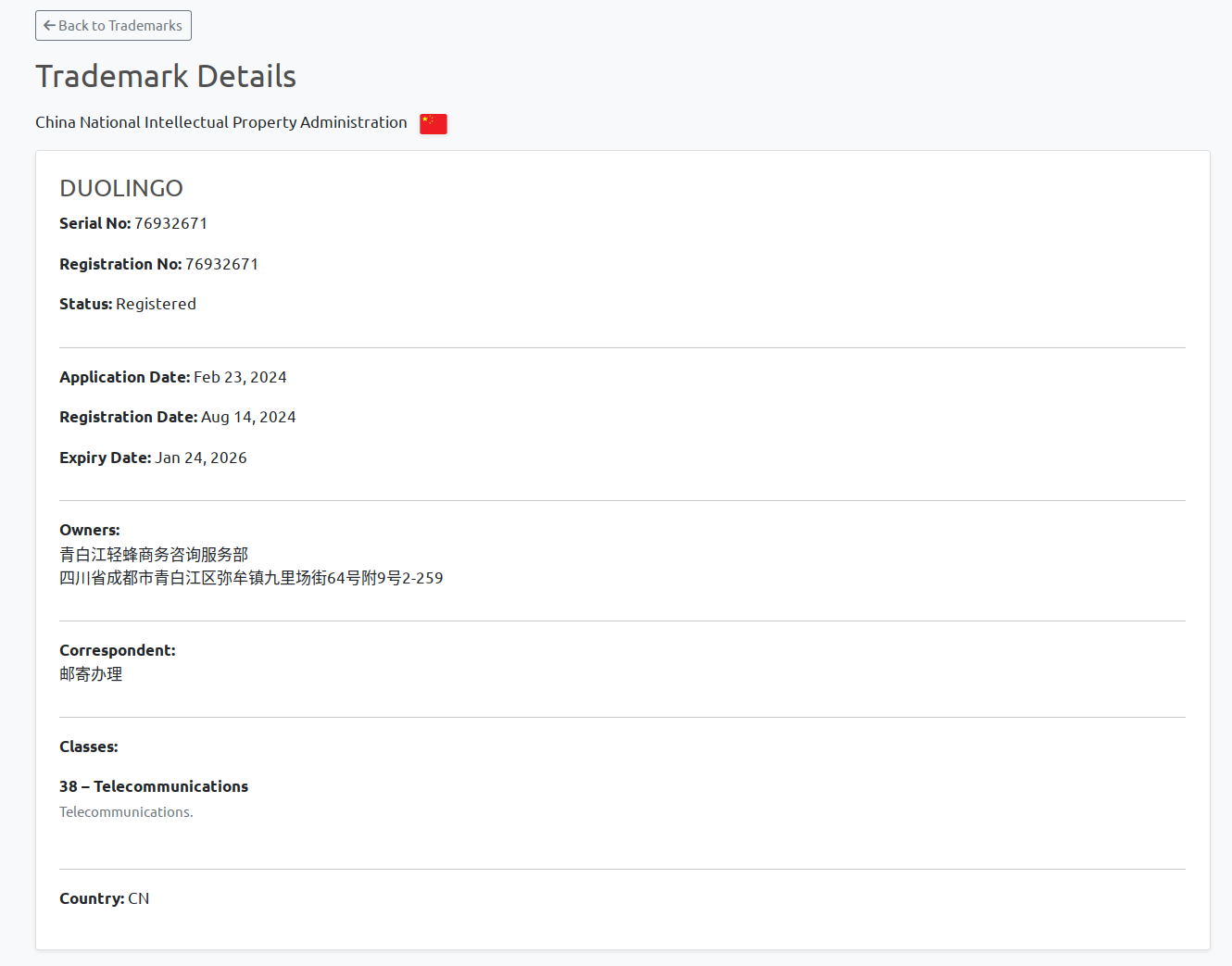Select the DUOLINGO trademark title
Screen dimensions: 1232x966
point(121,188)
